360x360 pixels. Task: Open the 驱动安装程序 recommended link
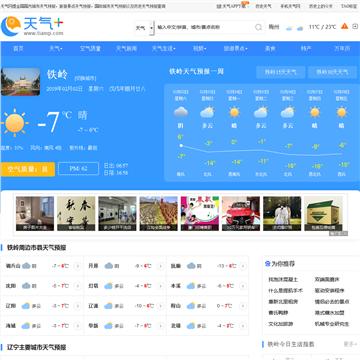pos(330,290)
